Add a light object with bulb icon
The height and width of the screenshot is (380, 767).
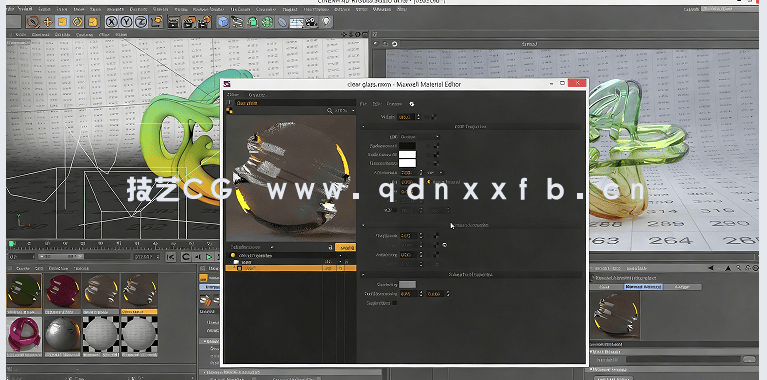(326, 22)
